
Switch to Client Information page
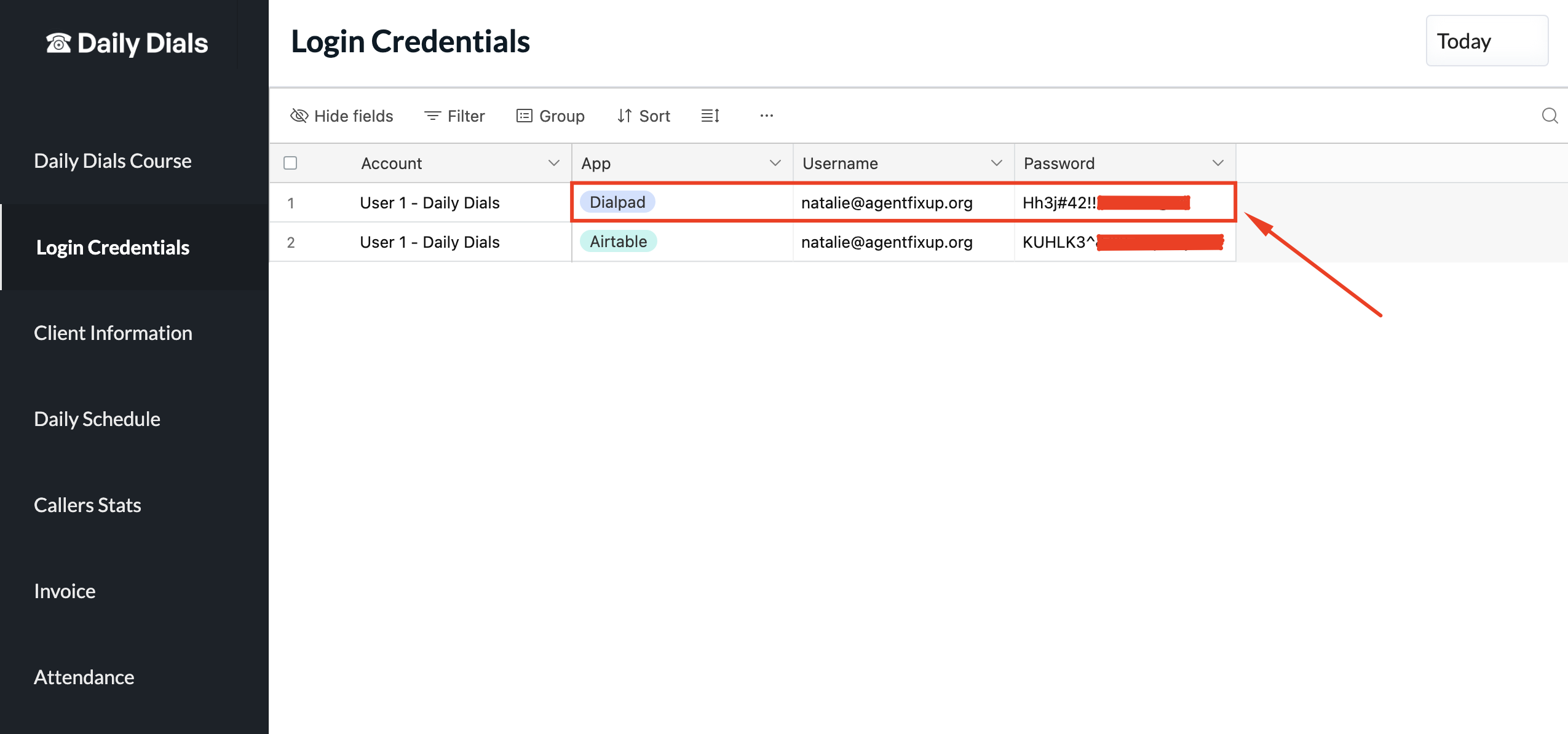(113, 333)
